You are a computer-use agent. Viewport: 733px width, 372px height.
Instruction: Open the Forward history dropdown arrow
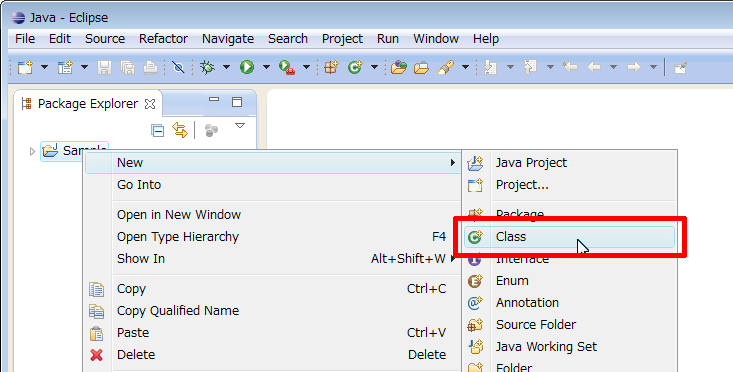[x=653, y=67]
